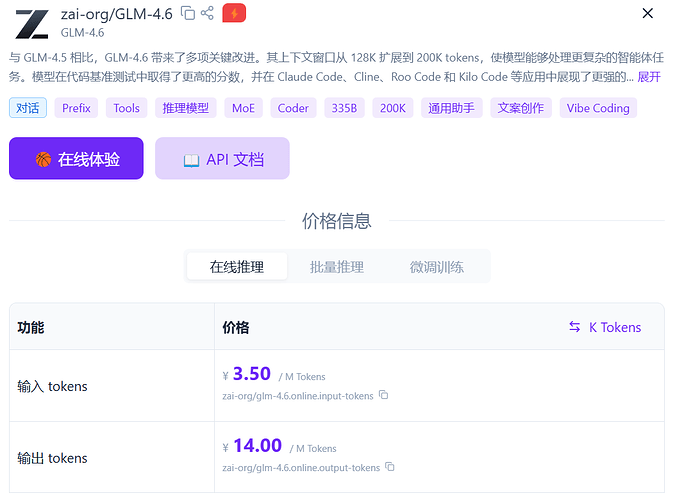Viewport: 675px width, 500px height.
Task: Expand the full description via 展开
Action: click(649, 77)
